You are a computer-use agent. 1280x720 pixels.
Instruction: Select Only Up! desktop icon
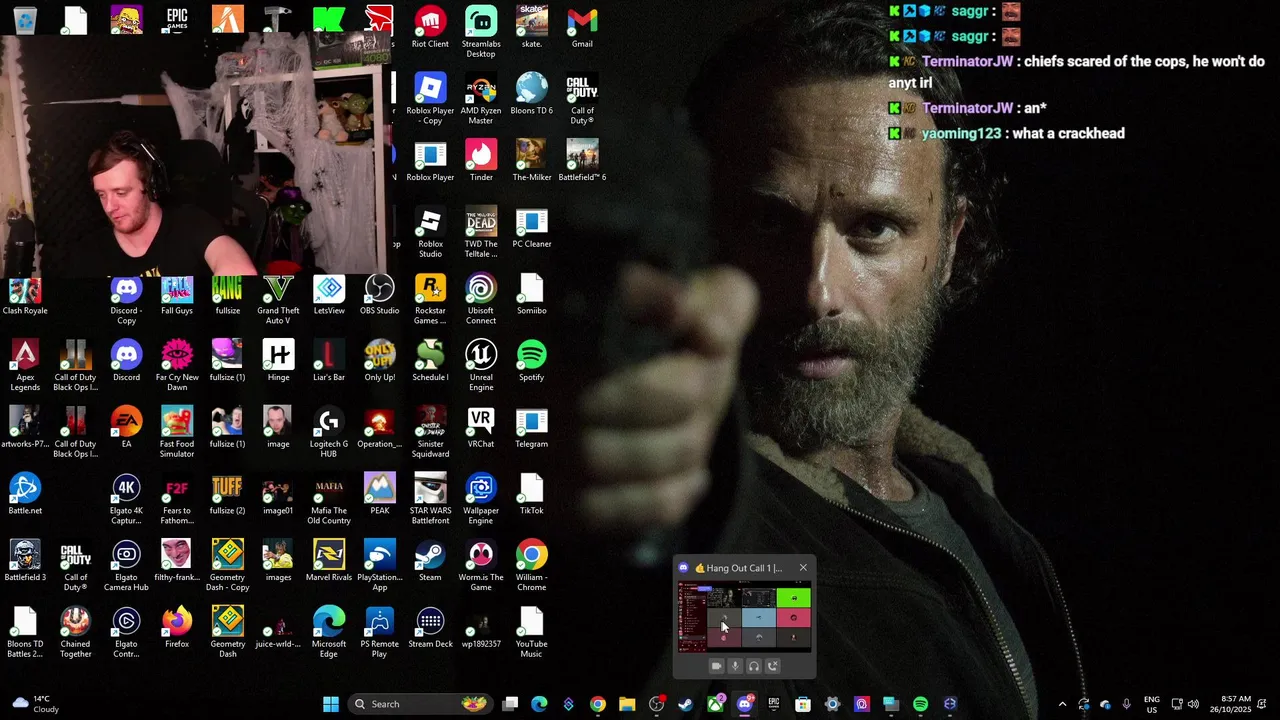pos(380,360)
